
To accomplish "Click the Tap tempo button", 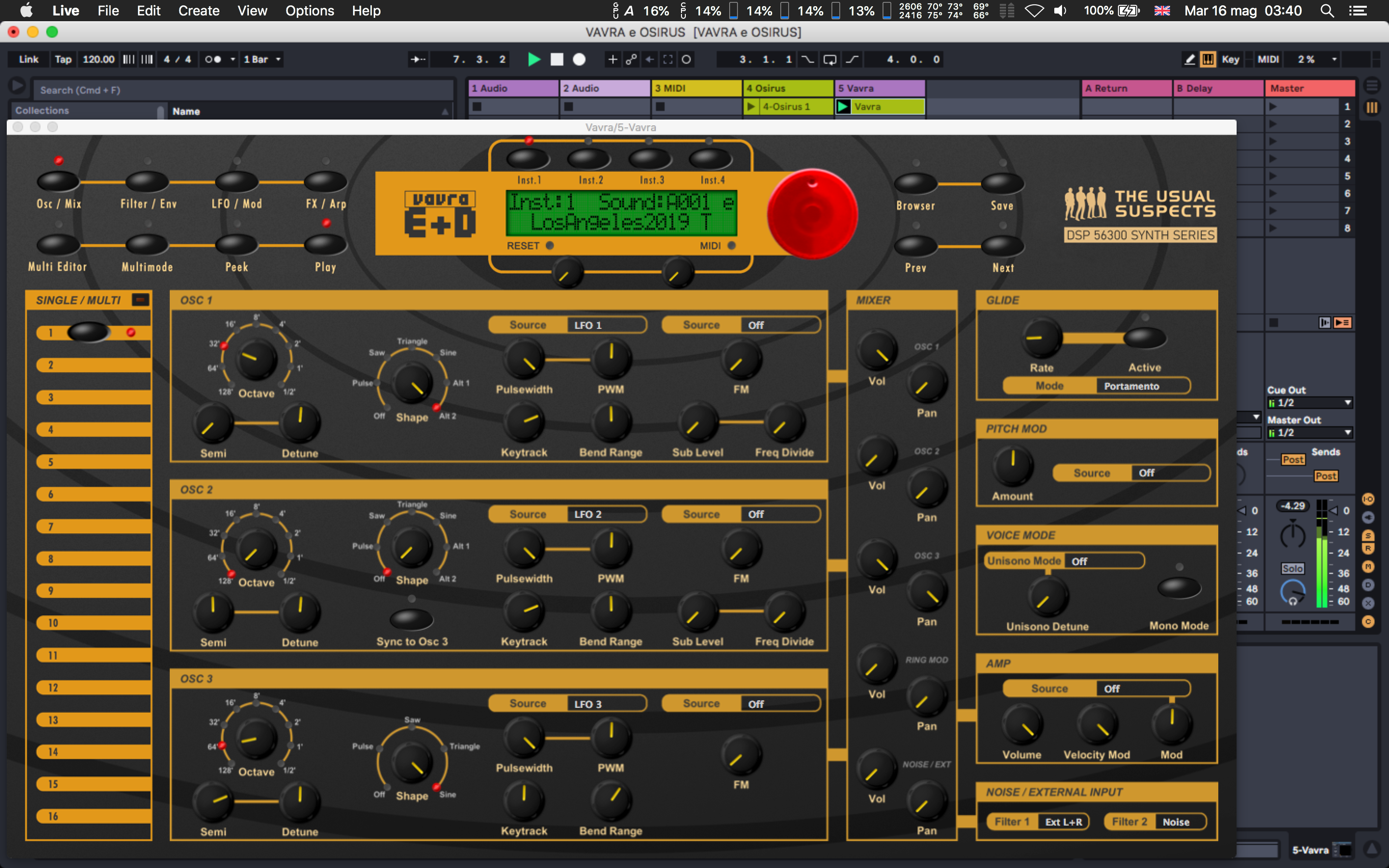I will (x=63, y=59).
